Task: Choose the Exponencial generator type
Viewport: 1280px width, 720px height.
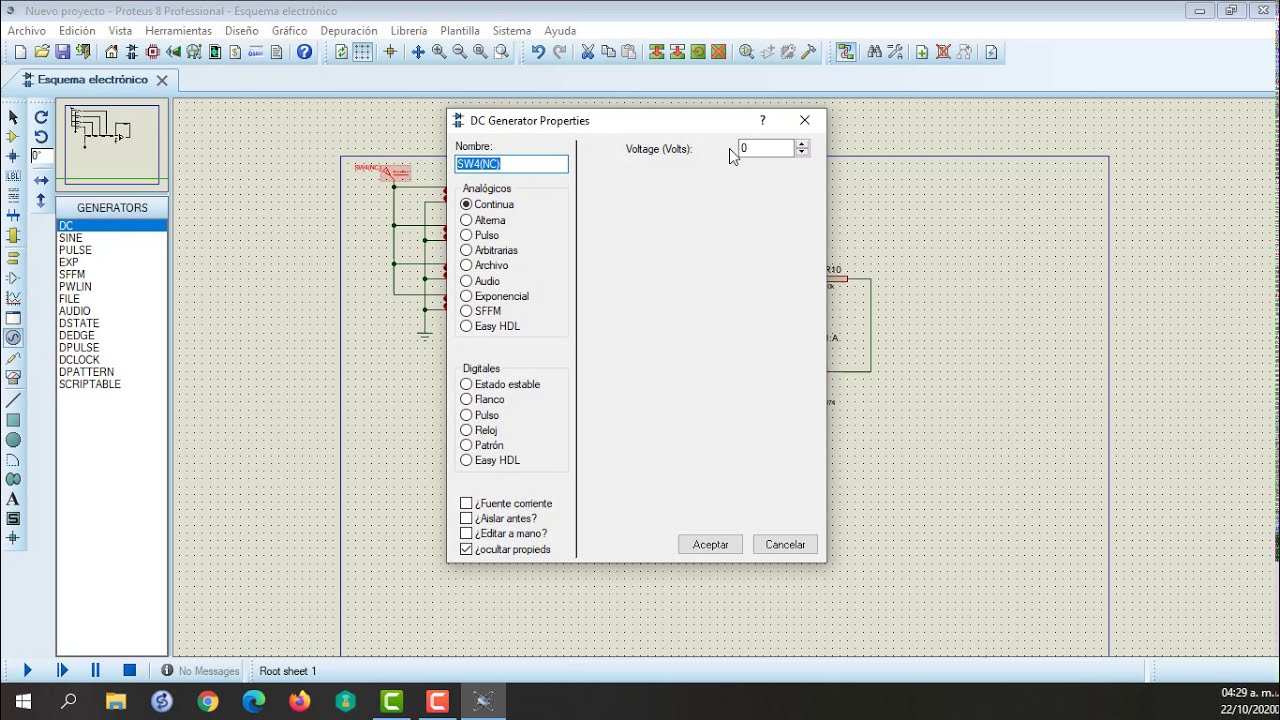Action: tap(495, 296)
